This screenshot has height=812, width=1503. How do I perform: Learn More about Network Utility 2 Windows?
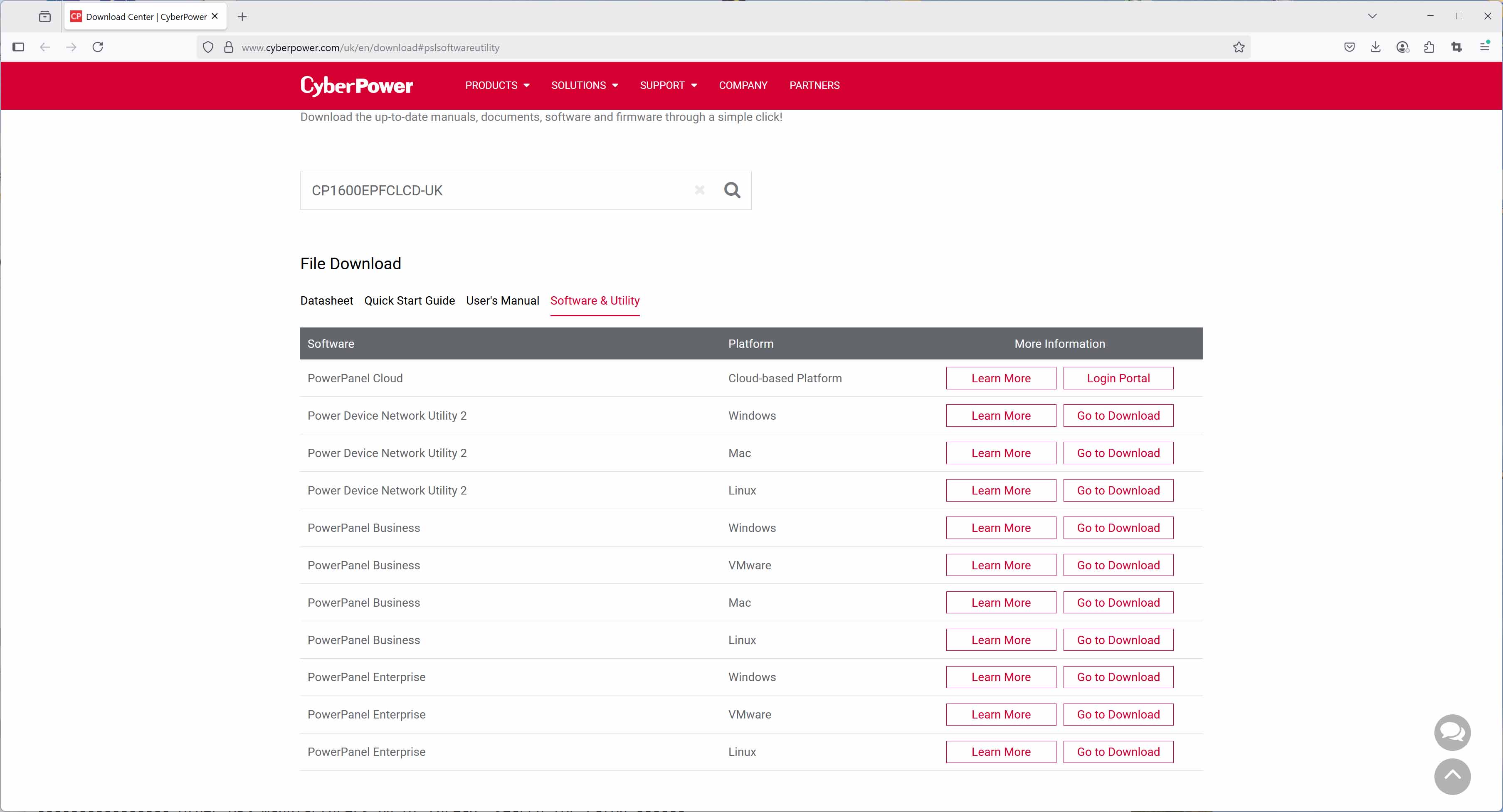1001,415
